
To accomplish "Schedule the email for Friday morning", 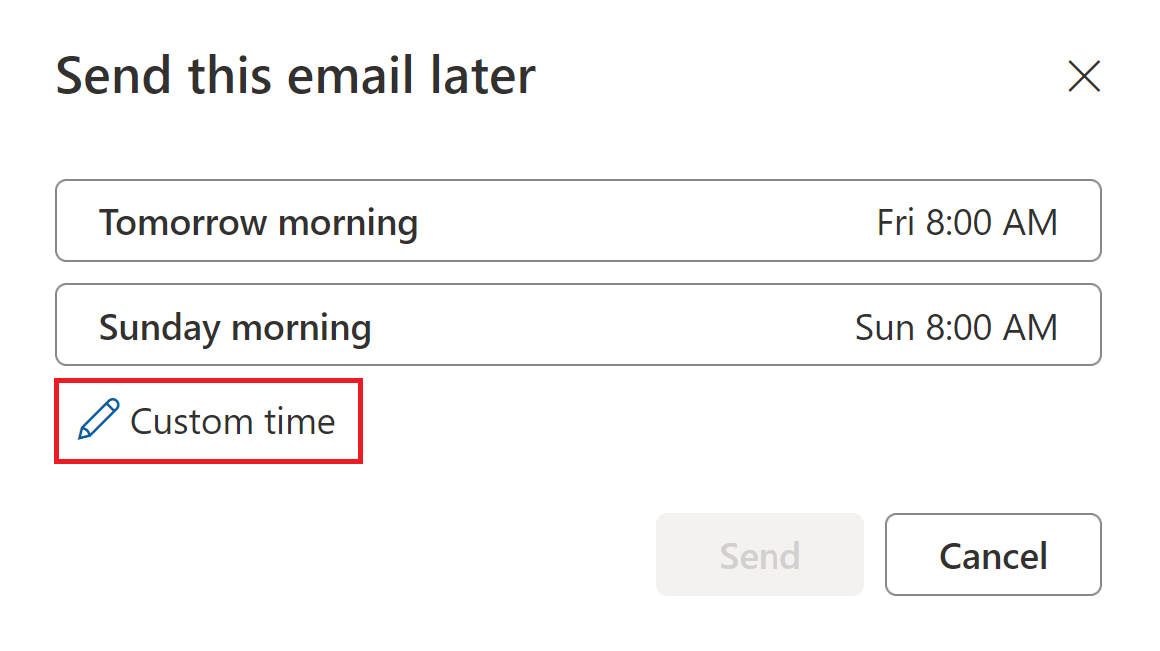I will click(x=578, y=220).
